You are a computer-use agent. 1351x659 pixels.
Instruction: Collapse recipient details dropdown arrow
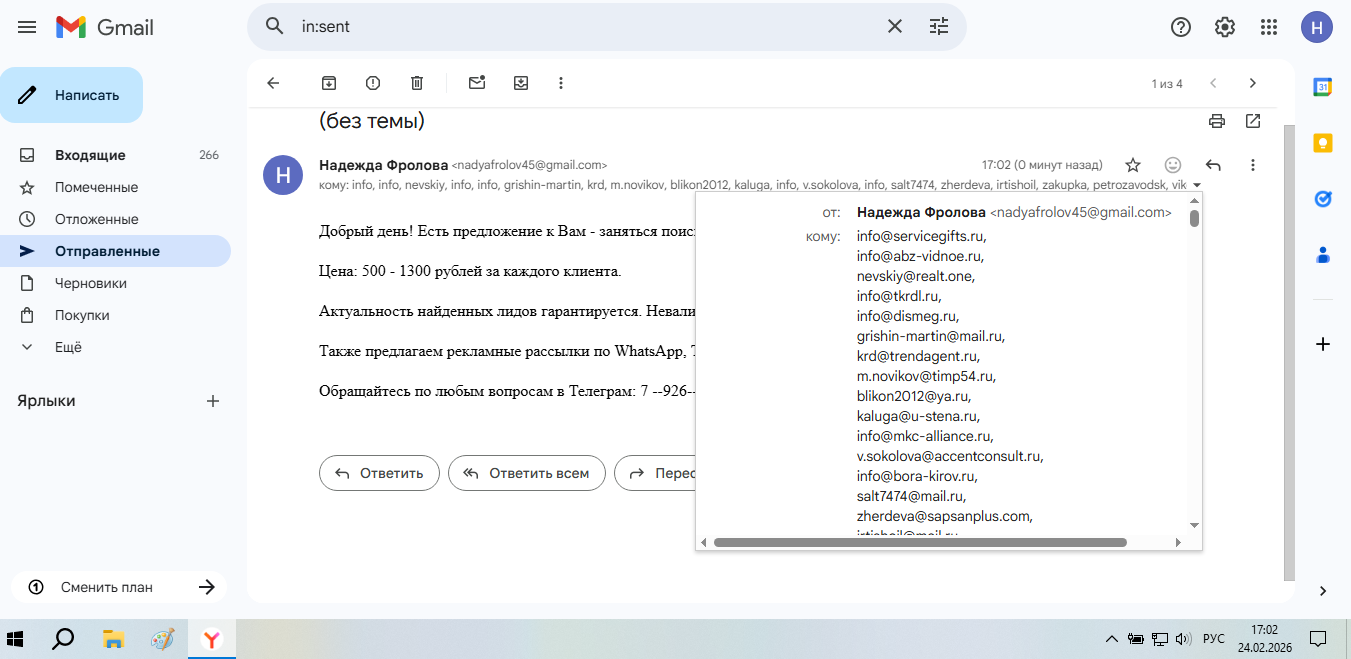[1197, 185]
